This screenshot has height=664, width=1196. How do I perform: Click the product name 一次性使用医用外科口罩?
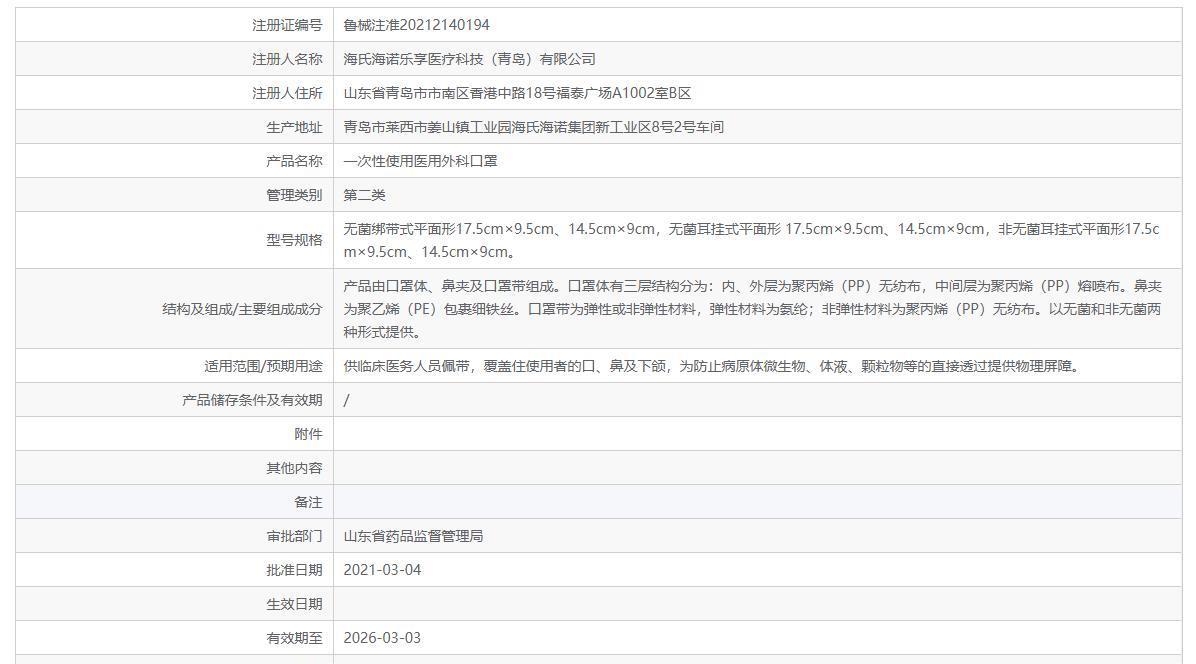tap(420, 161)
